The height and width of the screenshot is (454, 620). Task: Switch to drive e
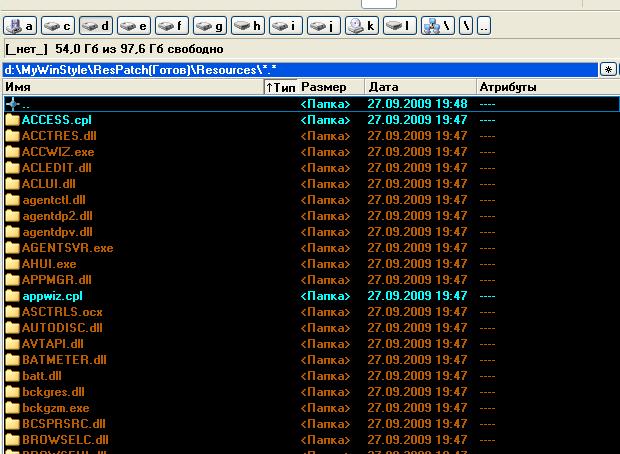pyautogui.click(x=134, y=26)
